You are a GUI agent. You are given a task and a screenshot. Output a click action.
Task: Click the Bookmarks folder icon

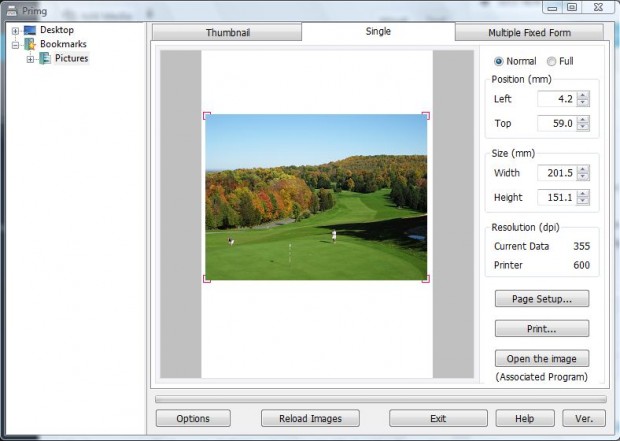[x=29, y=44]
